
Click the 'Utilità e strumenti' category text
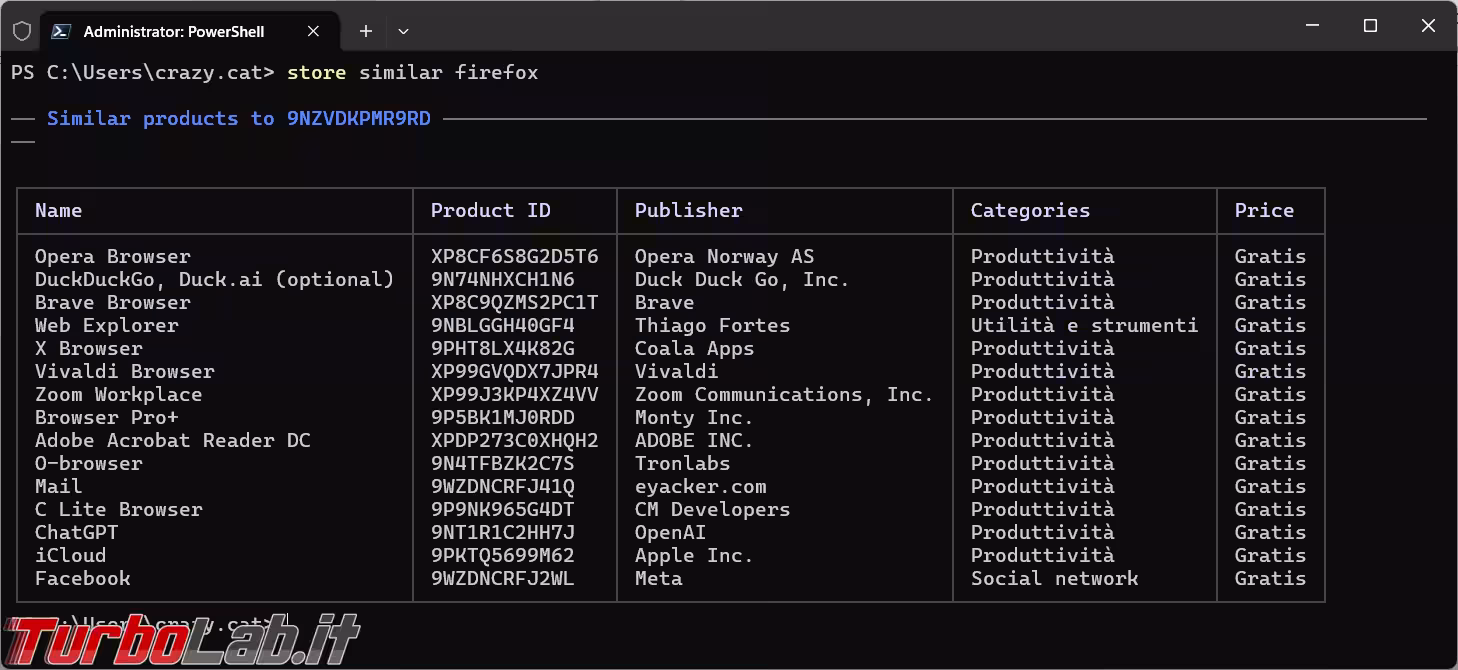click(1084, 325)
